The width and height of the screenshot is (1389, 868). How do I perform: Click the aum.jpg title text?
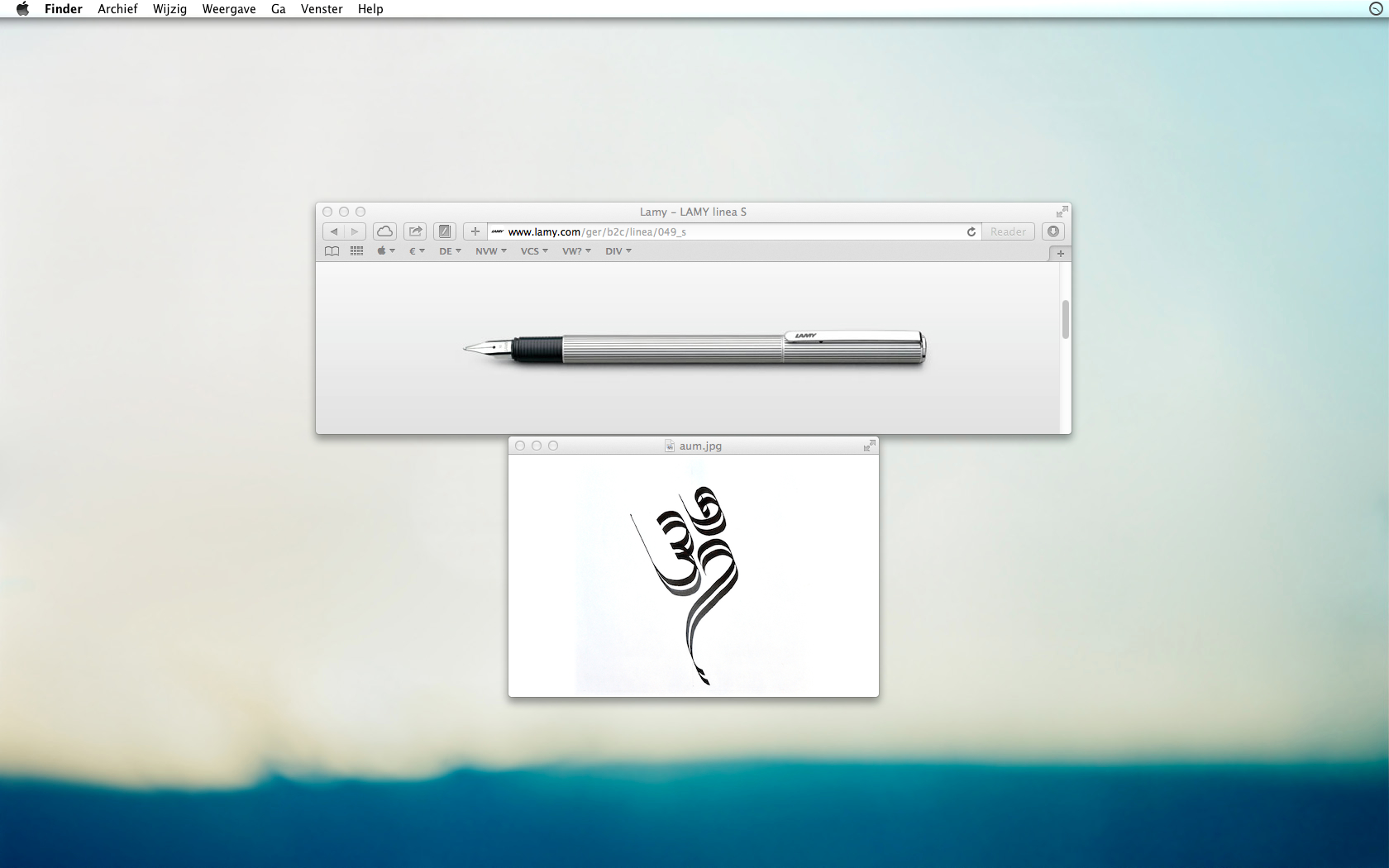click(700, 446)
